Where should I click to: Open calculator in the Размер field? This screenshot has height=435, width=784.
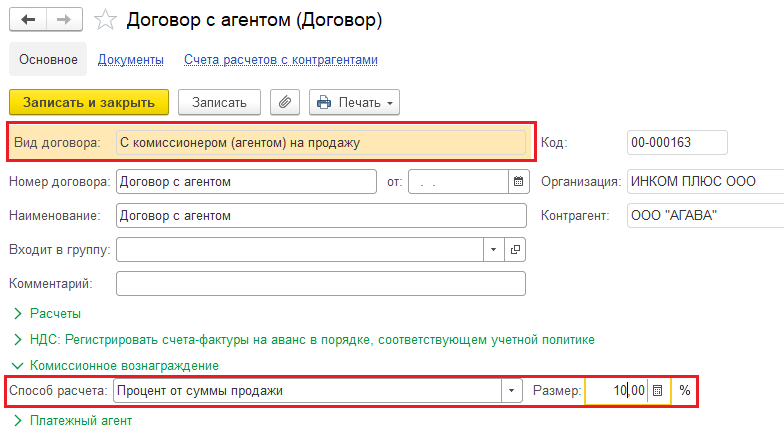[x=658, y=390]
